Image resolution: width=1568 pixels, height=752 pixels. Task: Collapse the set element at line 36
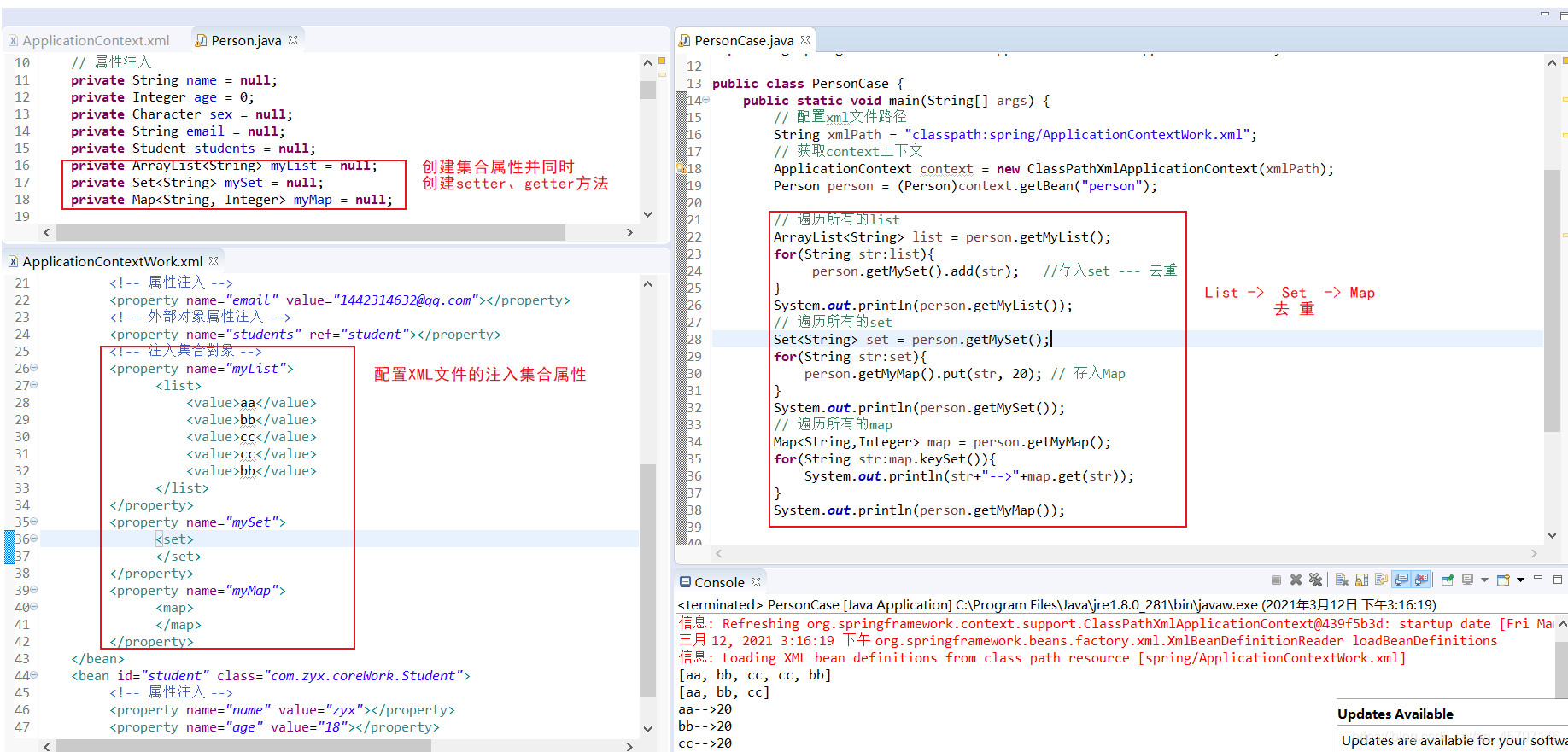[x=34, y=539]
